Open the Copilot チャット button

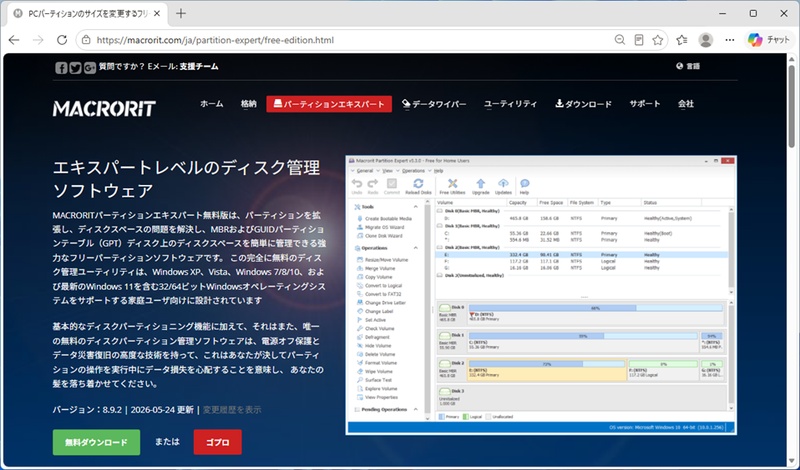pos(769,40)
